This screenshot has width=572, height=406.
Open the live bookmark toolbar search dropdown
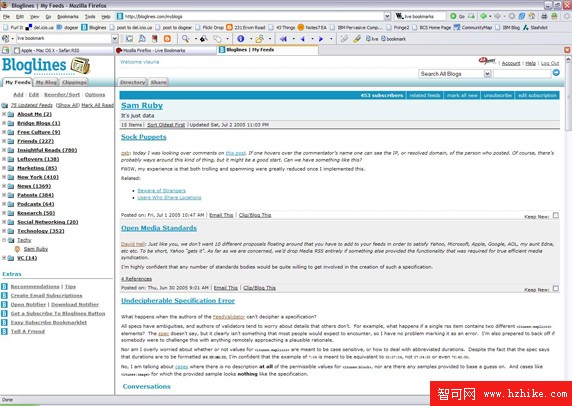[115, 38]
